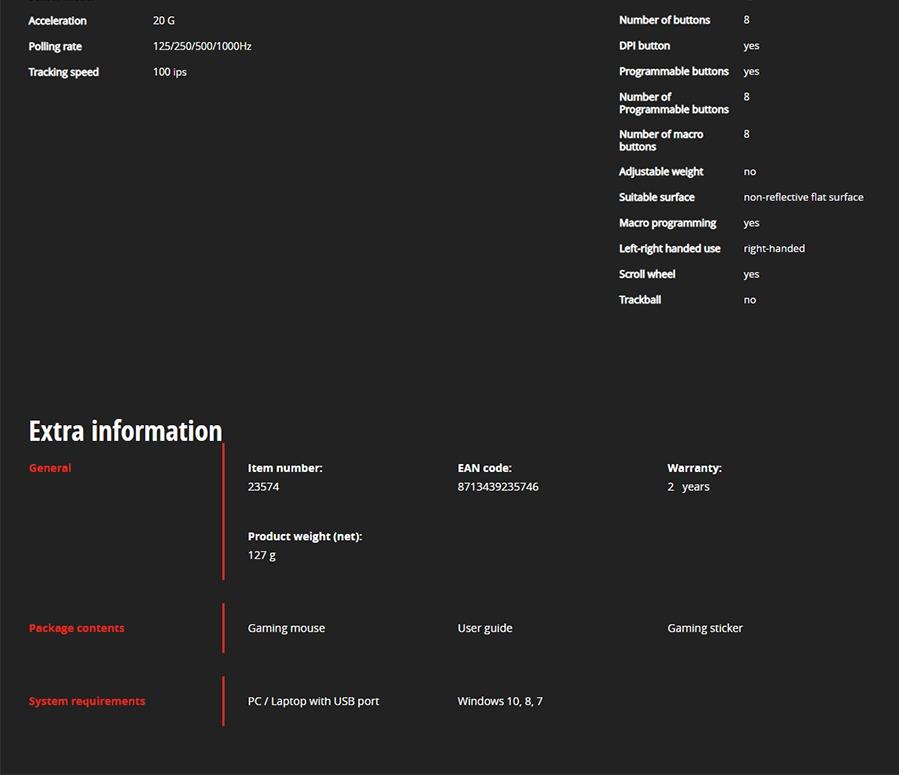Image resolution: width=899 pixels, height=775 pixels.
Task: Click the EAN code value 8713439235746
Action: pyautogui.click(x=498, y=487)
